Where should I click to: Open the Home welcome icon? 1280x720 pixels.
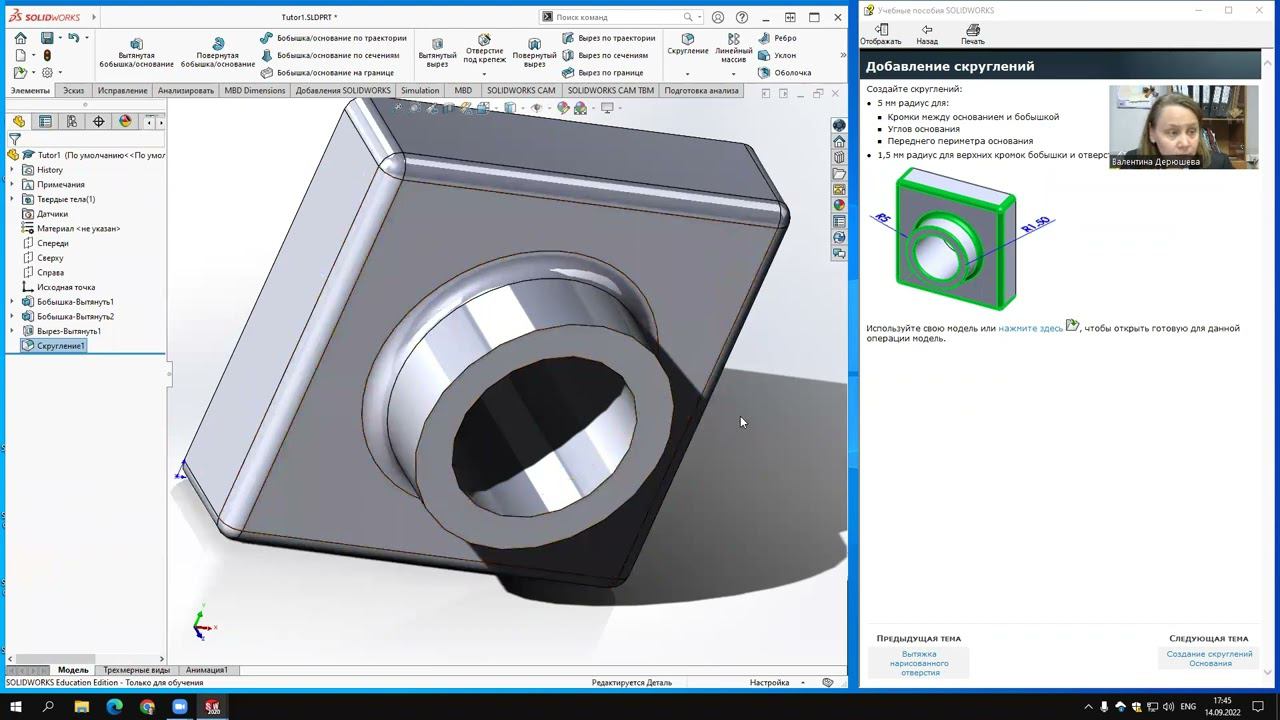pos(21,38)
